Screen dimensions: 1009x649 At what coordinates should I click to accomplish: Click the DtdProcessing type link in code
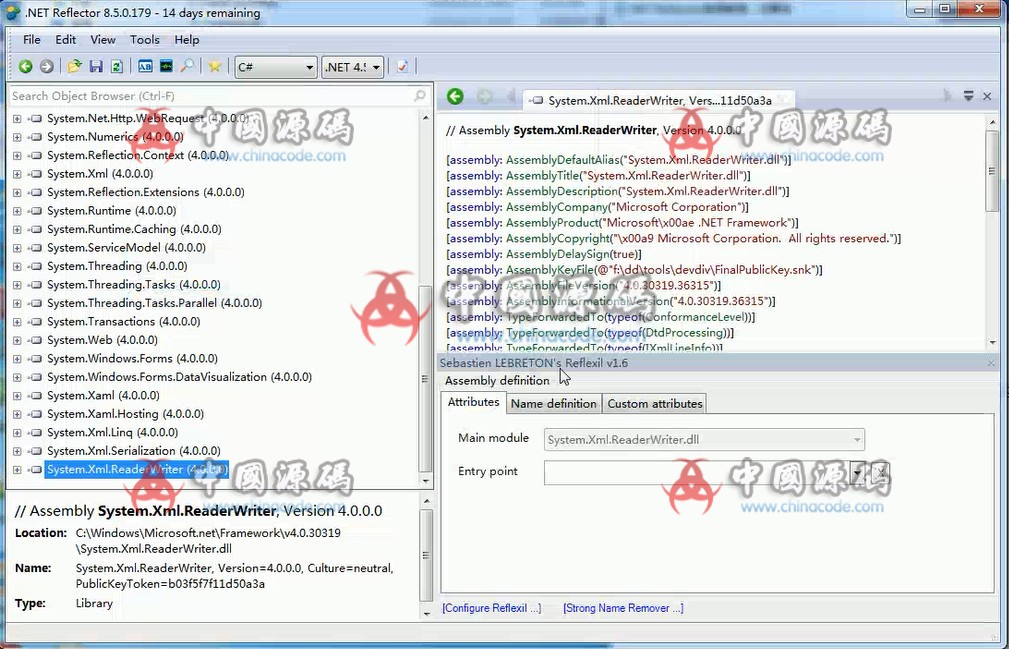pyautogui.click(x=685, y=333)
